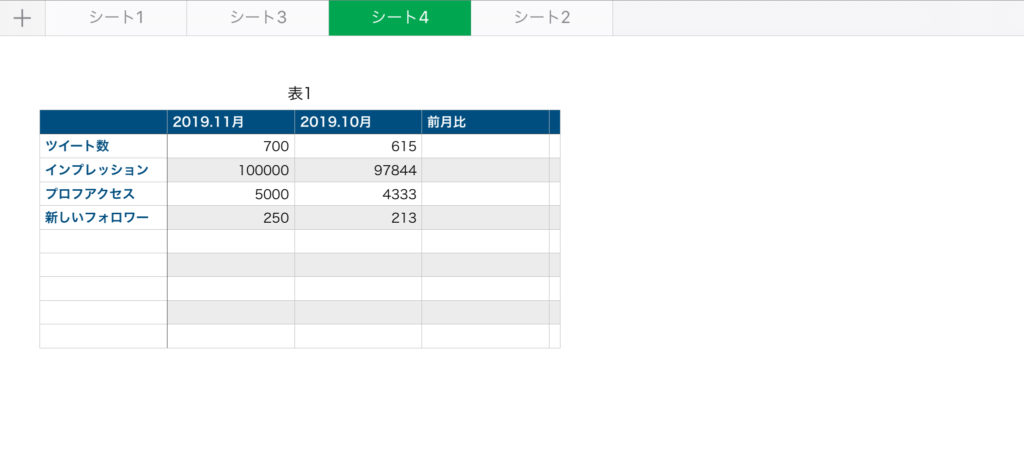Click the empty top-left header cell
The height and width of the screenshot is (463, 1024).
(103, 122)
